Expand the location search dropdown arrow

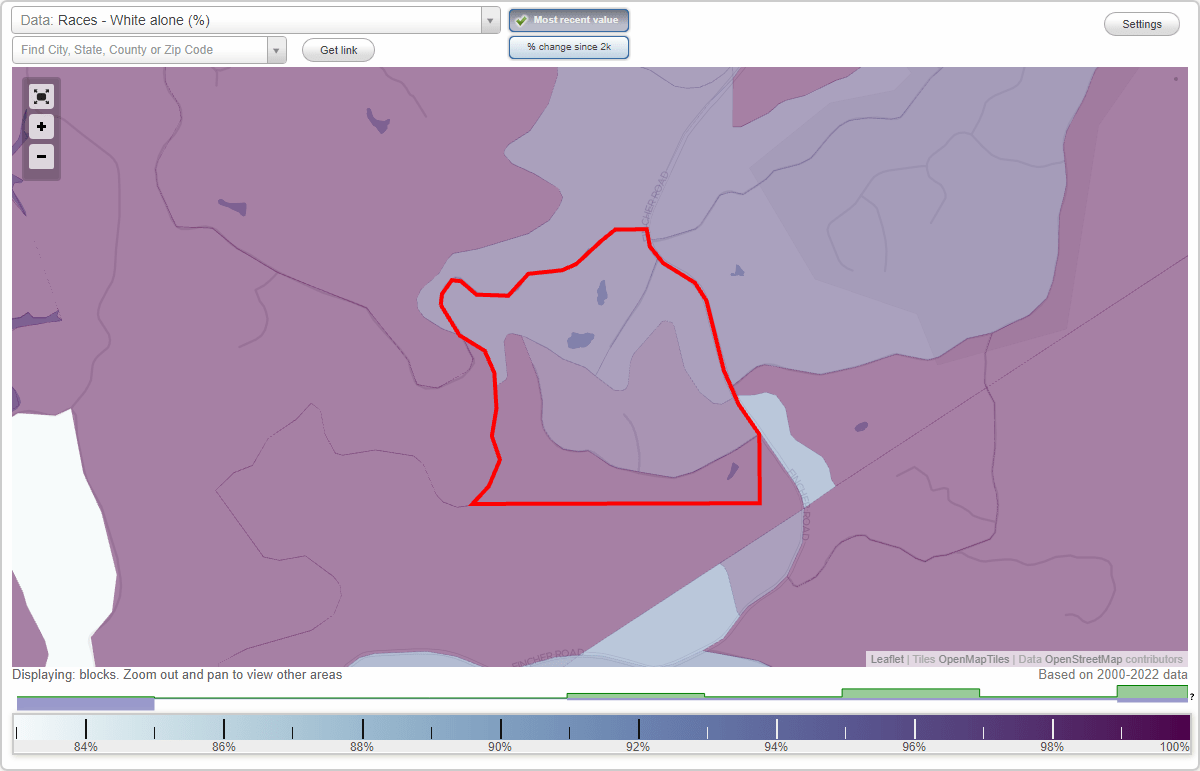tap(277, 50)
